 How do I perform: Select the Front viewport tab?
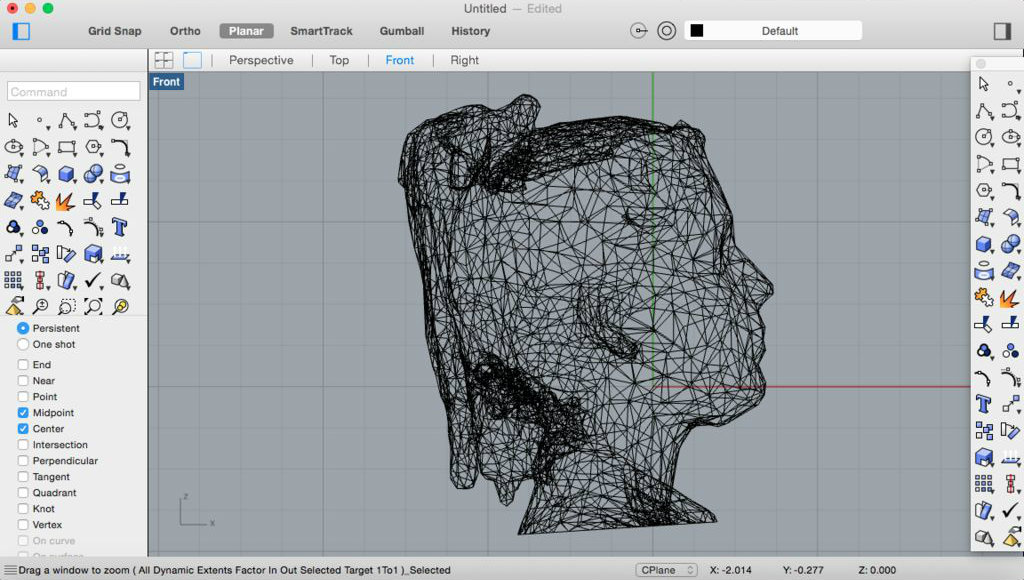point(400,60)
